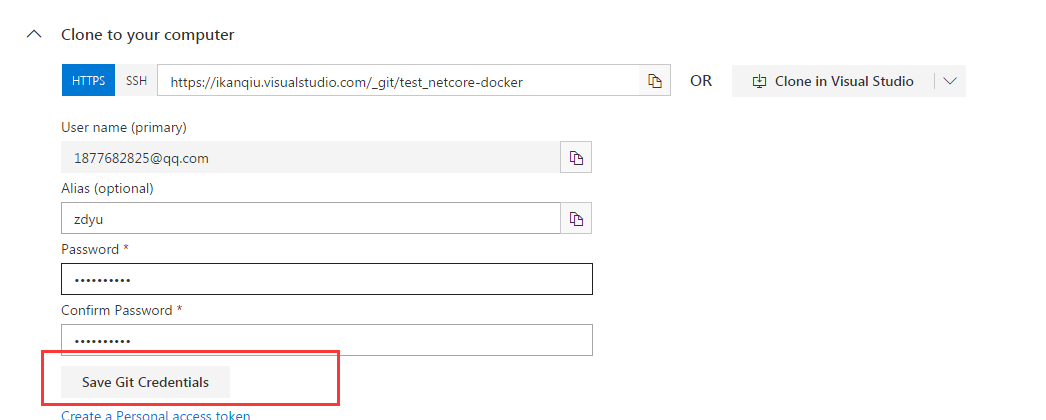This screenshot has height=420, width=1046.
Task: Copy the alias zdyu value
Action: [x=576, y=218]
